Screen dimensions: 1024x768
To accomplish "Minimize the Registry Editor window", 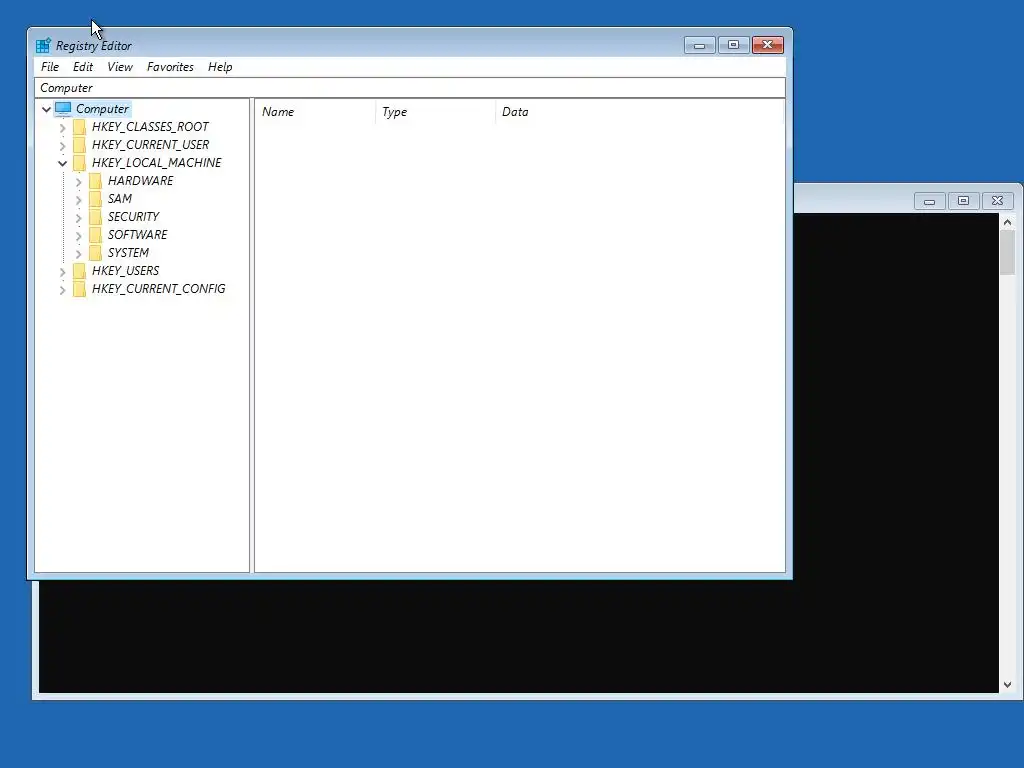I will 699,45.
